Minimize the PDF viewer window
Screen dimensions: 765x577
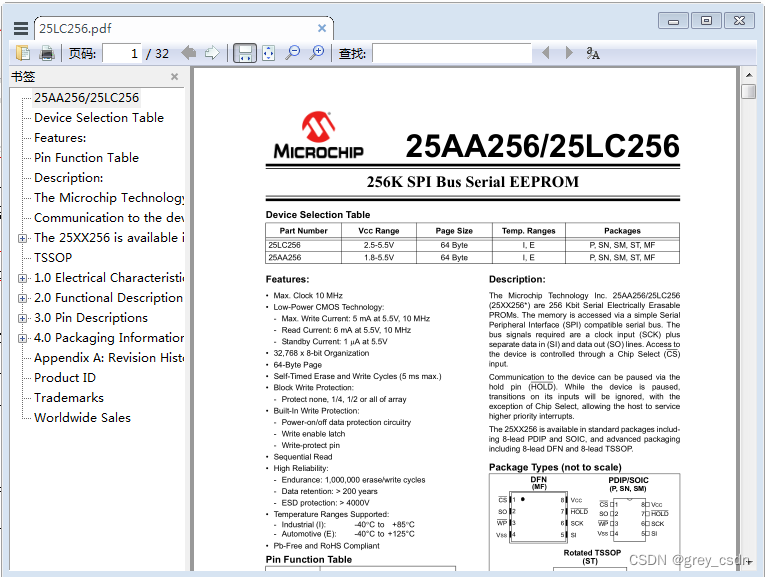[x=673, y=21]
